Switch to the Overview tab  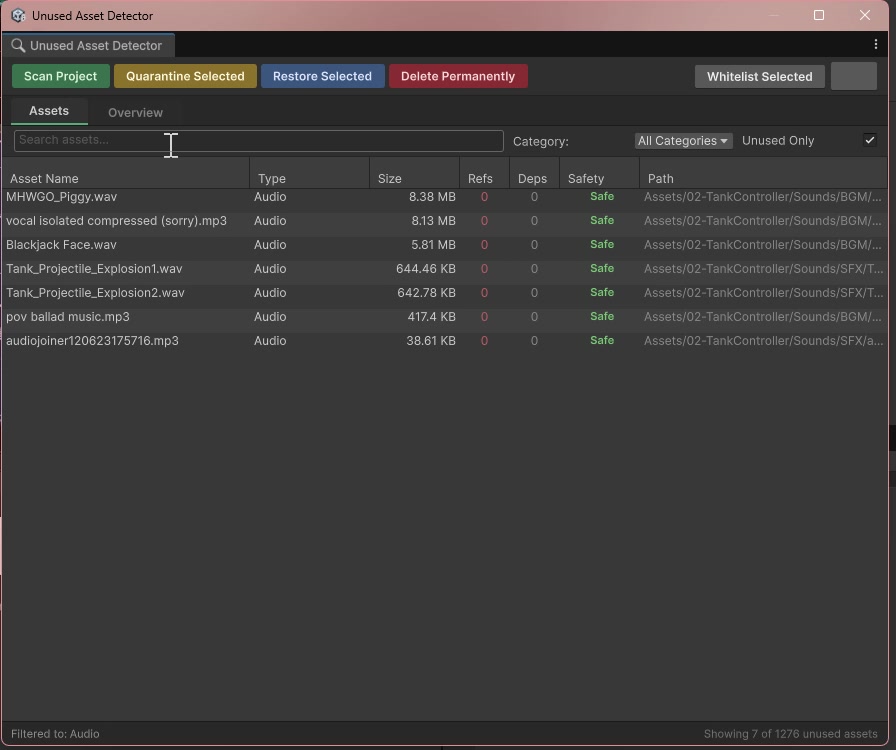pos(135,113)
